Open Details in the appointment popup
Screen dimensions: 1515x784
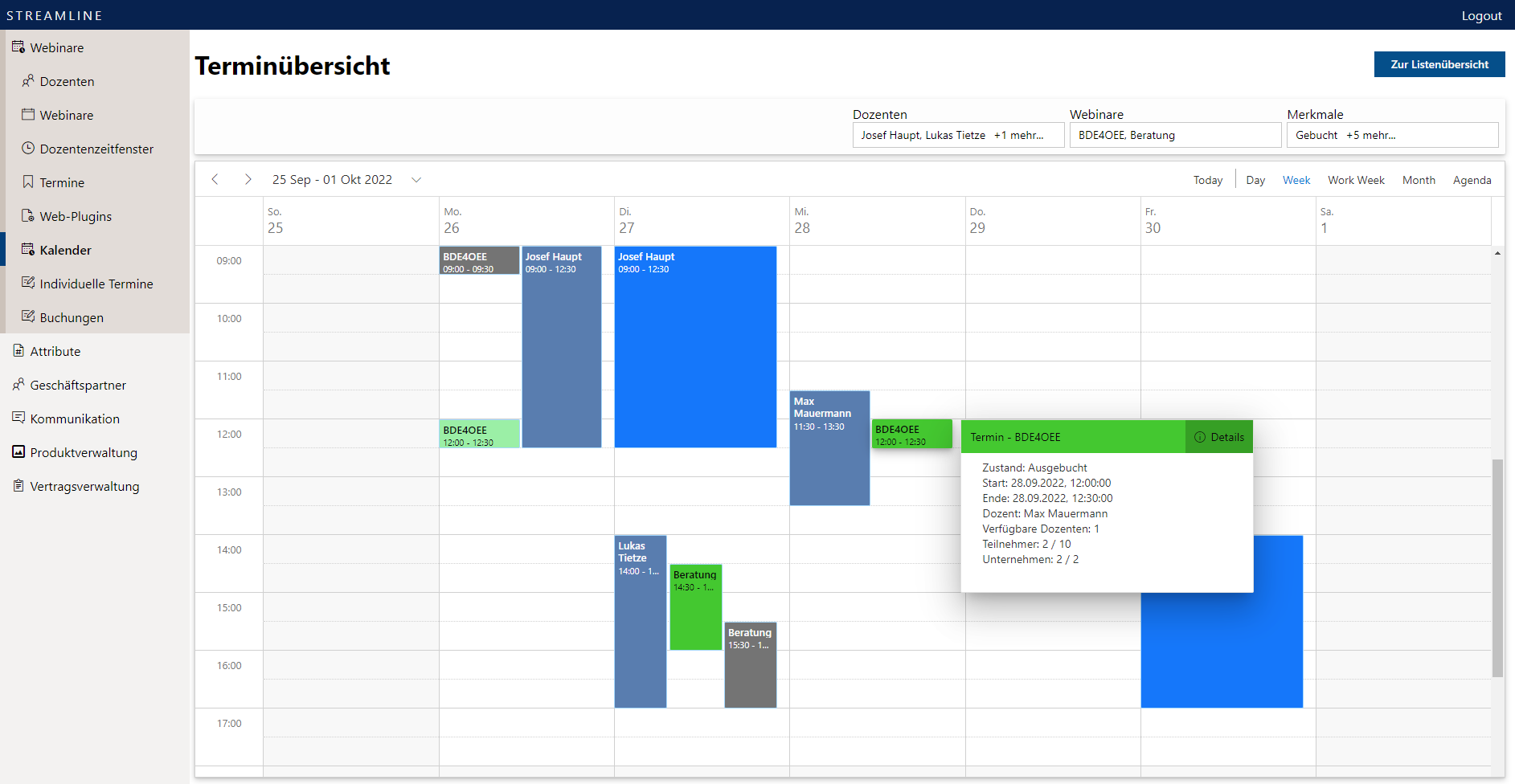pyautogui.click(x=1219, y=437)
